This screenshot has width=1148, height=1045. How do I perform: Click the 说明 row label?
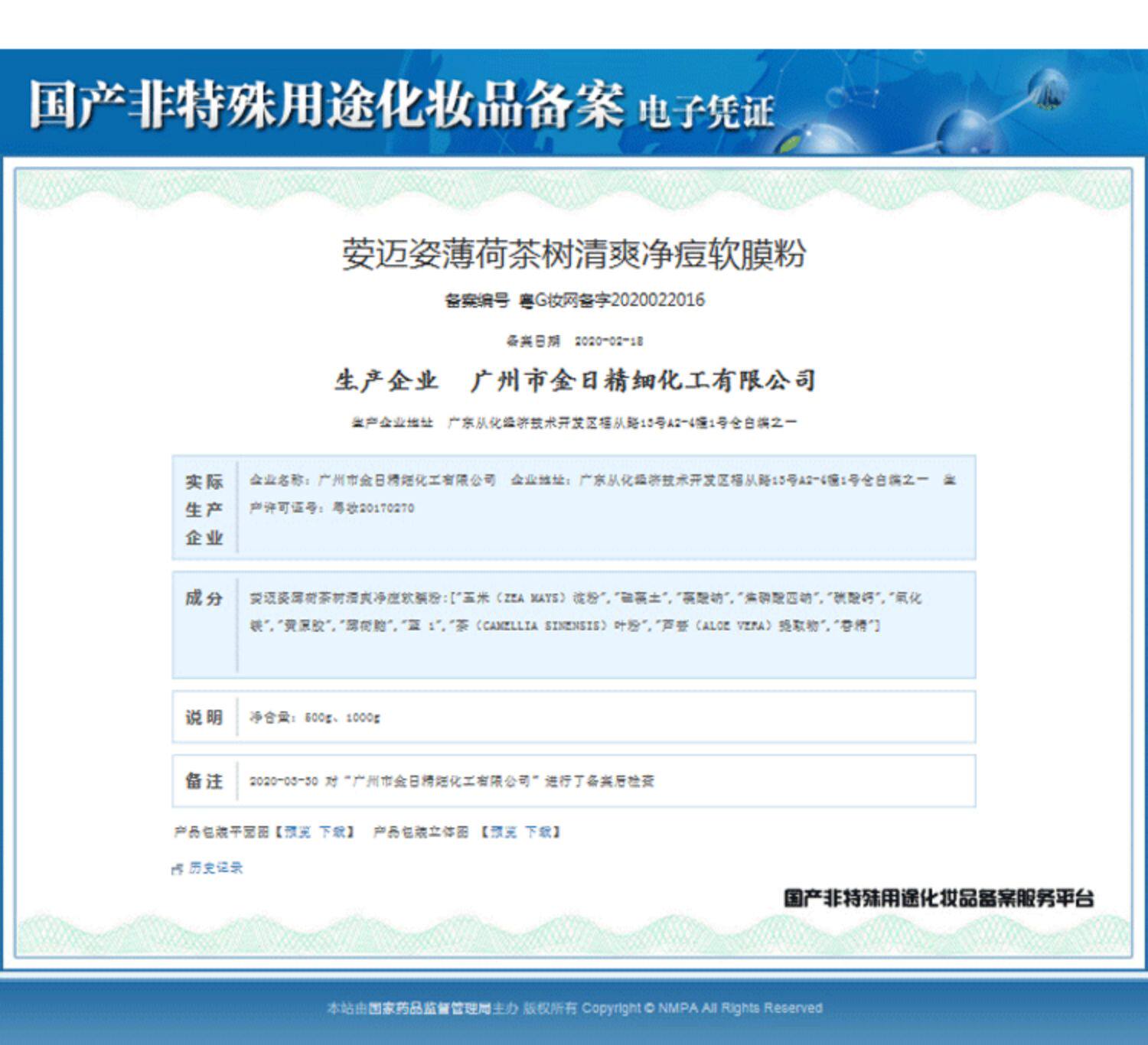click(x=204, y=718)
